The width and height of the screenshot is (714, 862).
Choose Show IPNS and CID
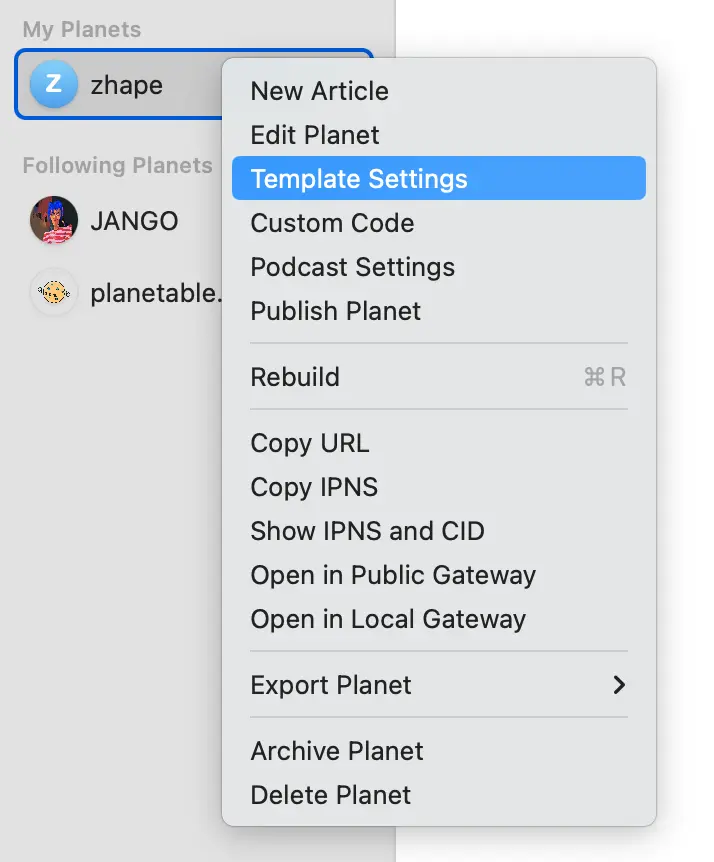point(366,531)
